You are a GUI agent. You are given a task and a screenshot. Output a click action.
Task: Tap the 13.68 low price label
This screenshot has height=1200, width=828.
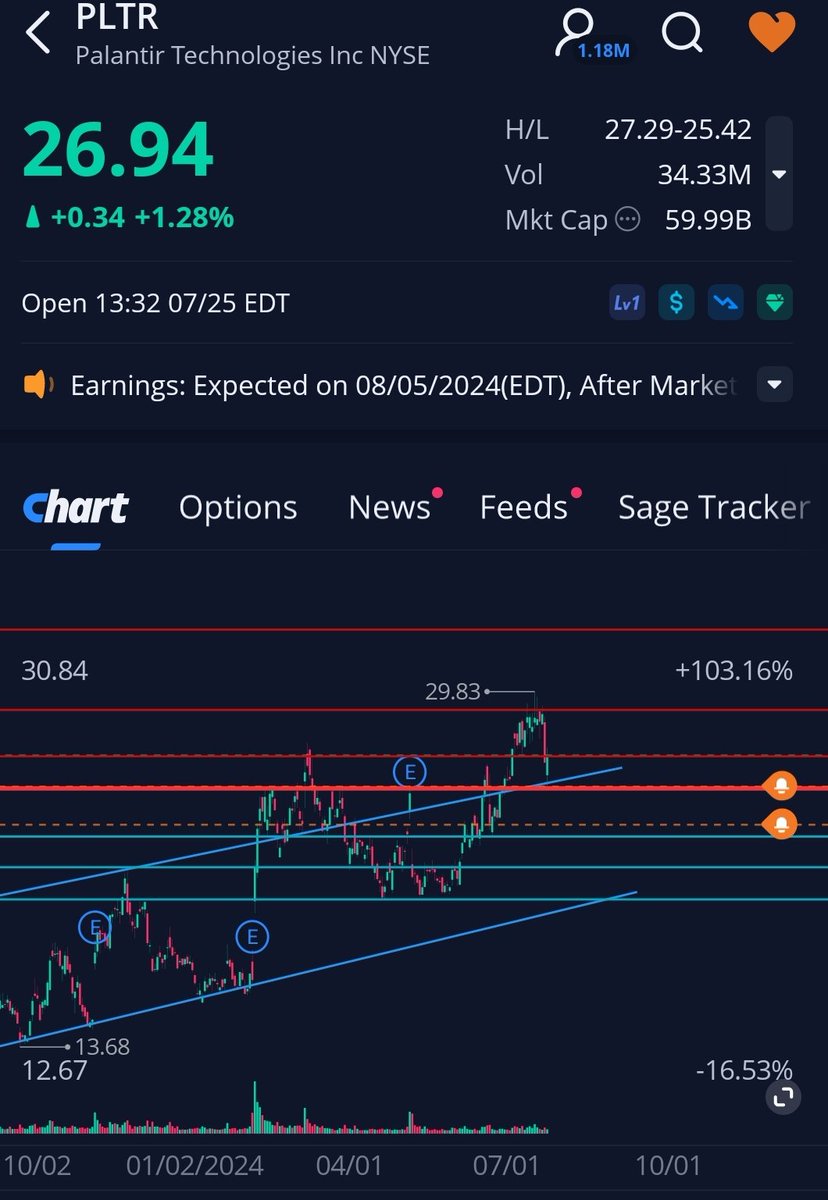pos(101,1047)
